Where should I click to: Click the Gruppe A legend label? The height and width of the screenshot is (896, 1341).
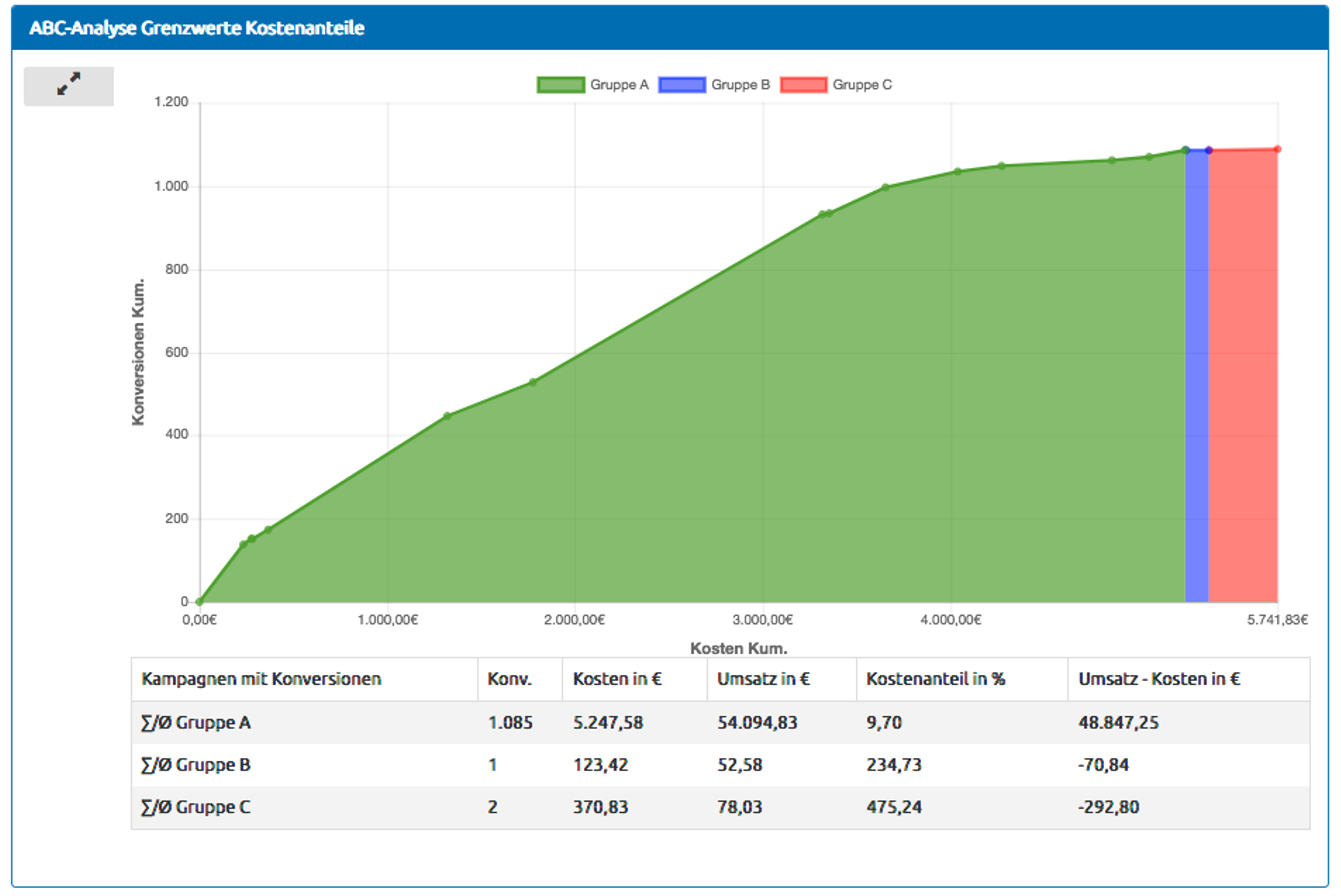619,85
